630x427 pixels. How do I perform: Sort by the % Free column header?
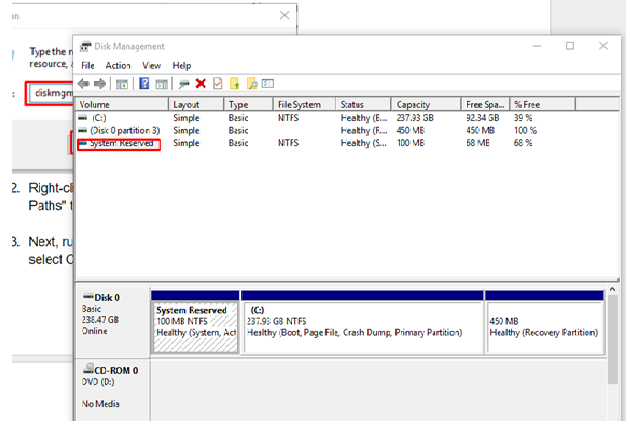pyautogui.click(x=542, y=104)
